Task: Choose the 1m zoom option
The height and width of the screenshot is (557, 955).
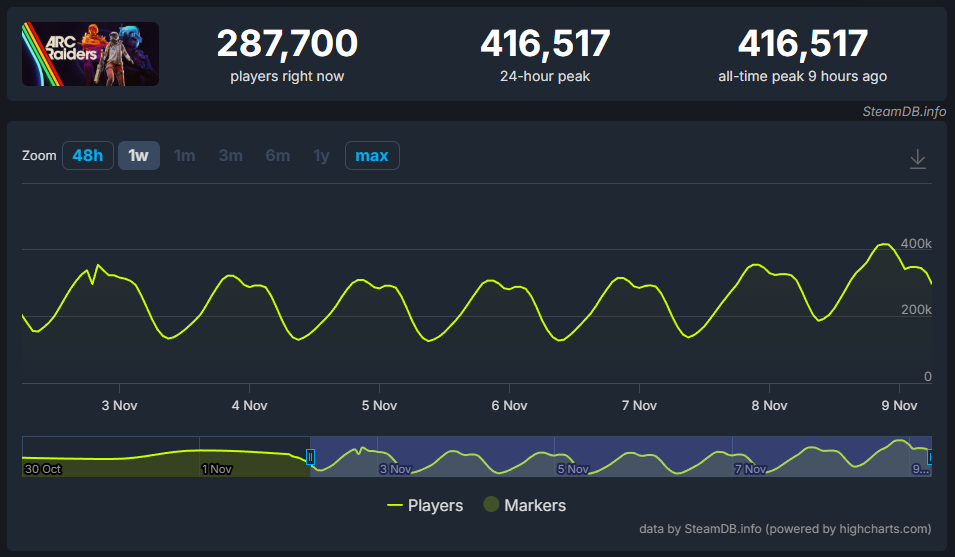Action: (x=184, y=156)
